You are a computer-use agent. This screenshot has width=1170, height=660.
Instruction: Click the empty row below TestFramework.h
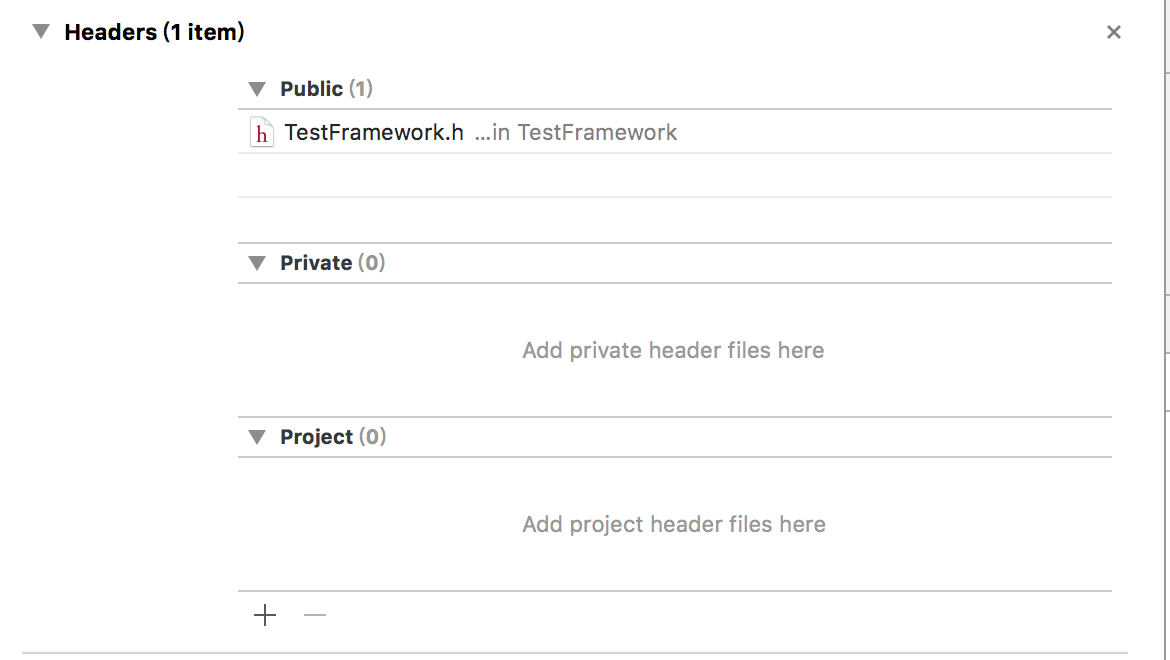675,175
